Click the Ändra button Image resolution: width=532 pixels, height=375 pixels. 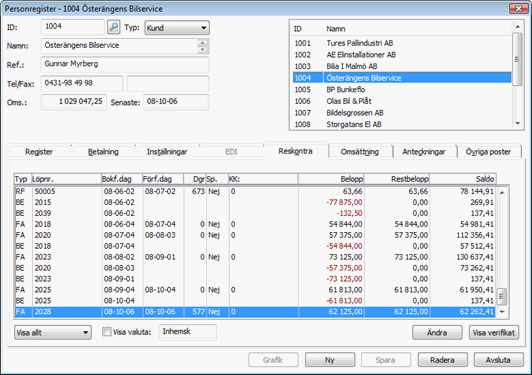437,333
